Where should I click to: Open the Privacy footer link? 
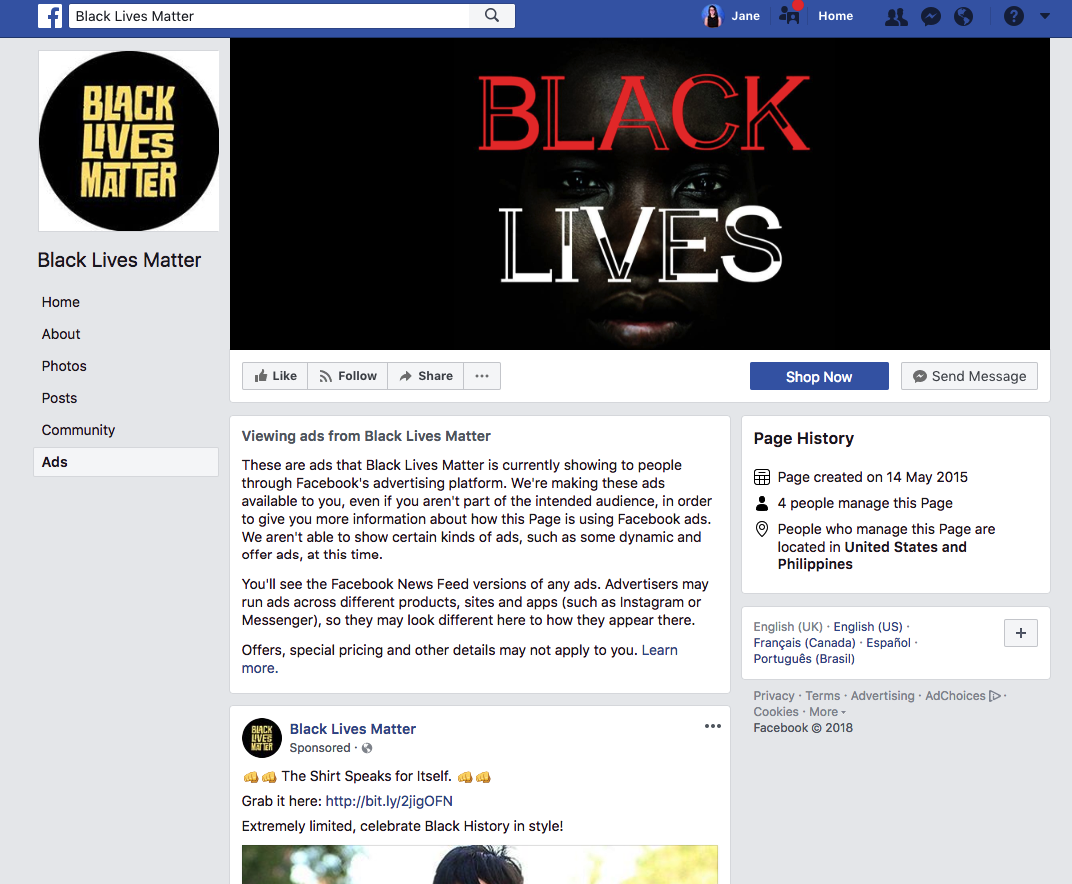(x=774, y=695)
